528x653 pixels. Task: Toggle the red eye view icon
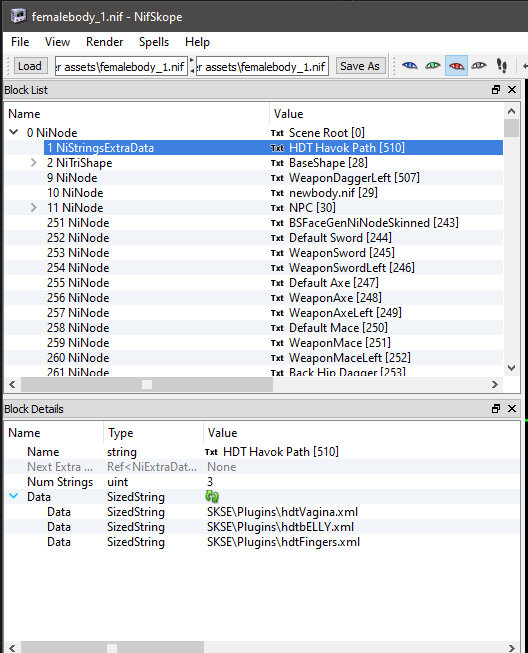pos(456,66)
